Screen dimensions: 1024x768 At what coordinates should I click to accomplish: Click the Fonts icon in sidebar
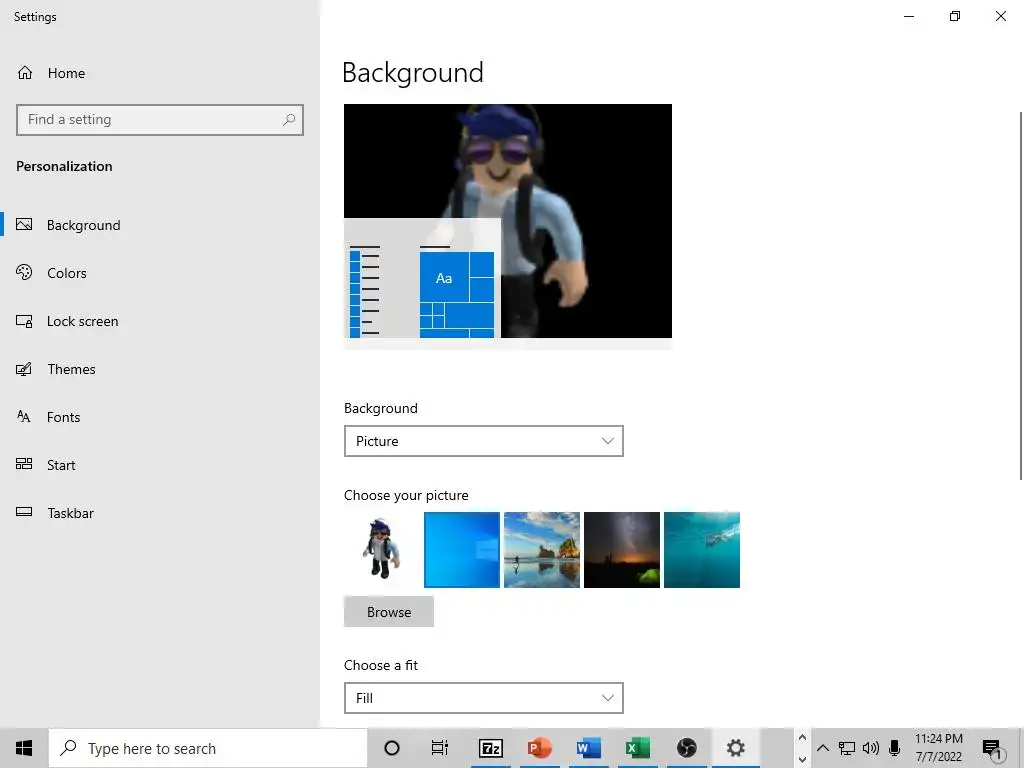point(24,417)
